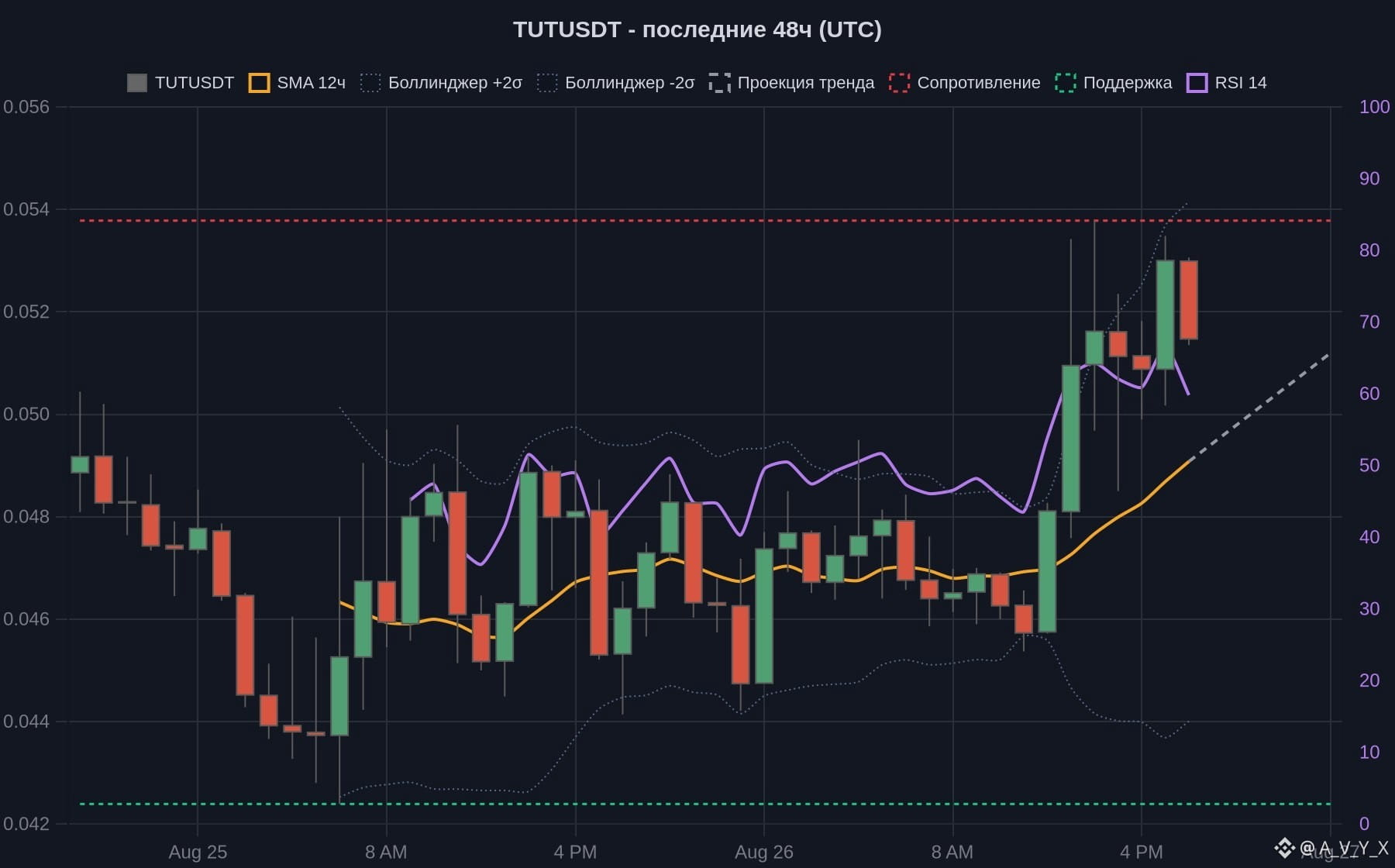The image size is (1395, 868).
Task: Click the price axis label 0.044
Action: click(x=26, y=722)
